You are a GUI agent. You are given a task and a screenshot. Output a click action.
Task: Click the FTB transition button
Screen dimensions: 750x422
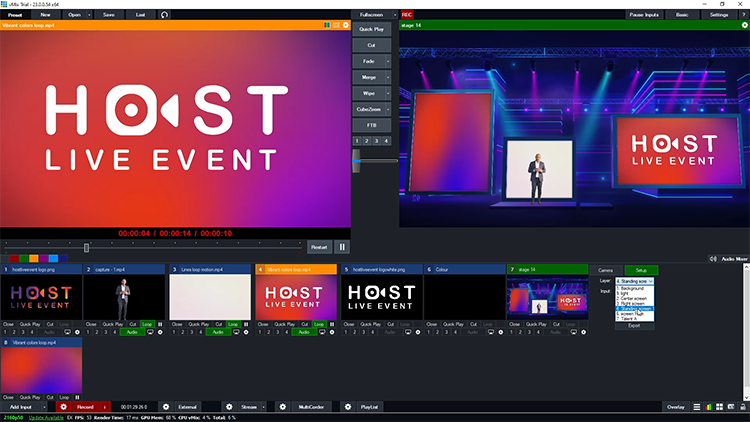[x=371, y=125]
